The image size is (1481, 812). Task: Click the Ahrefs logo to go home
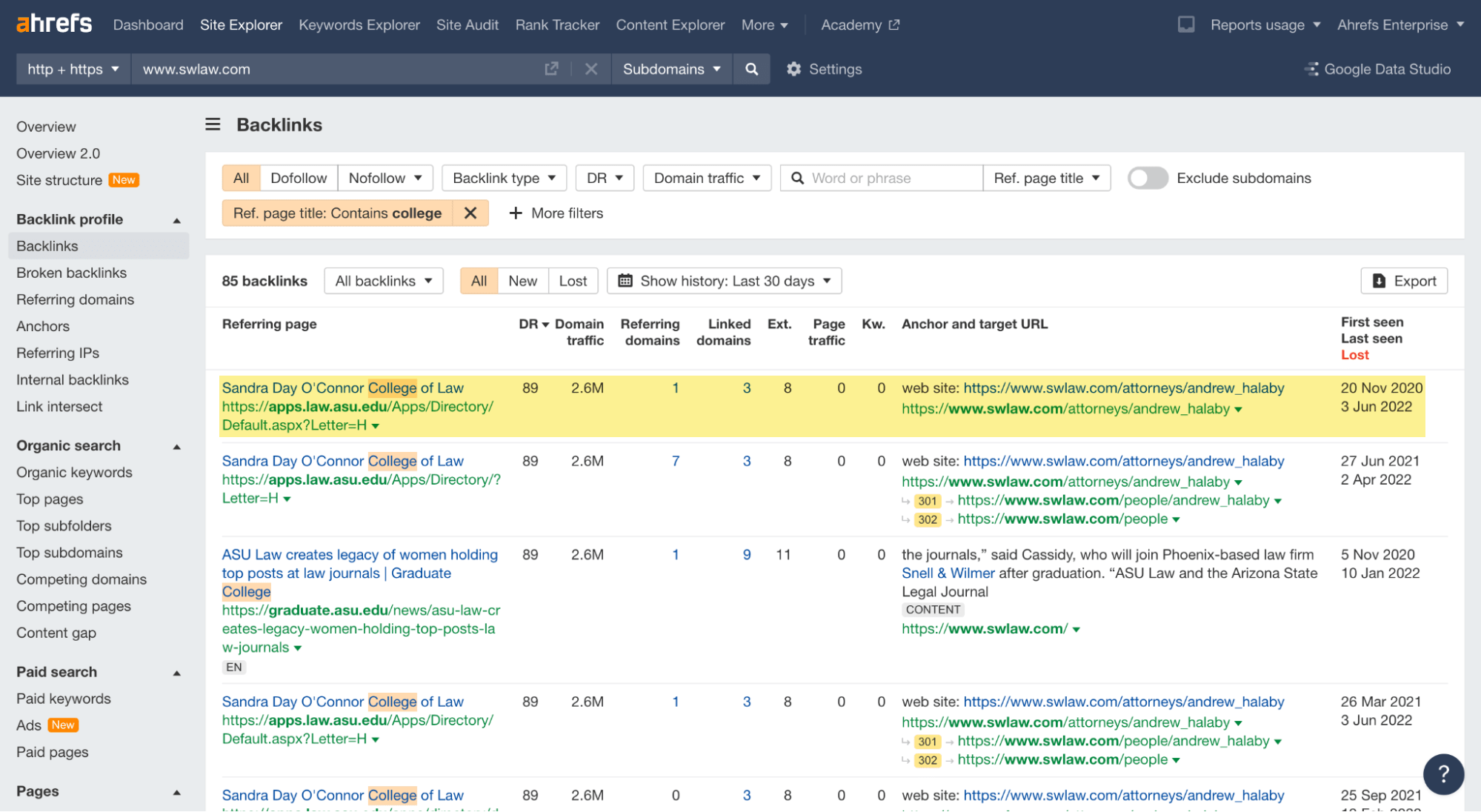(x=53, y=23)
